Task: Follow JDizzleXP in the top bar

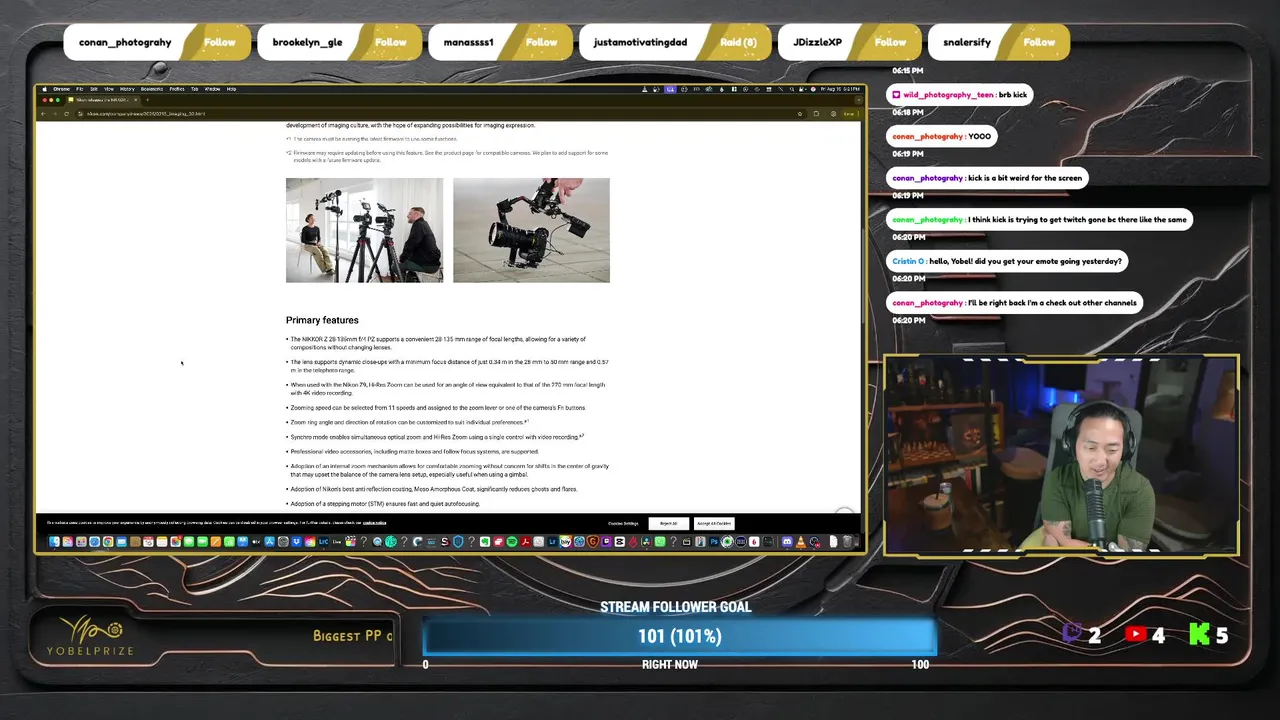Action: click(890, 42)
